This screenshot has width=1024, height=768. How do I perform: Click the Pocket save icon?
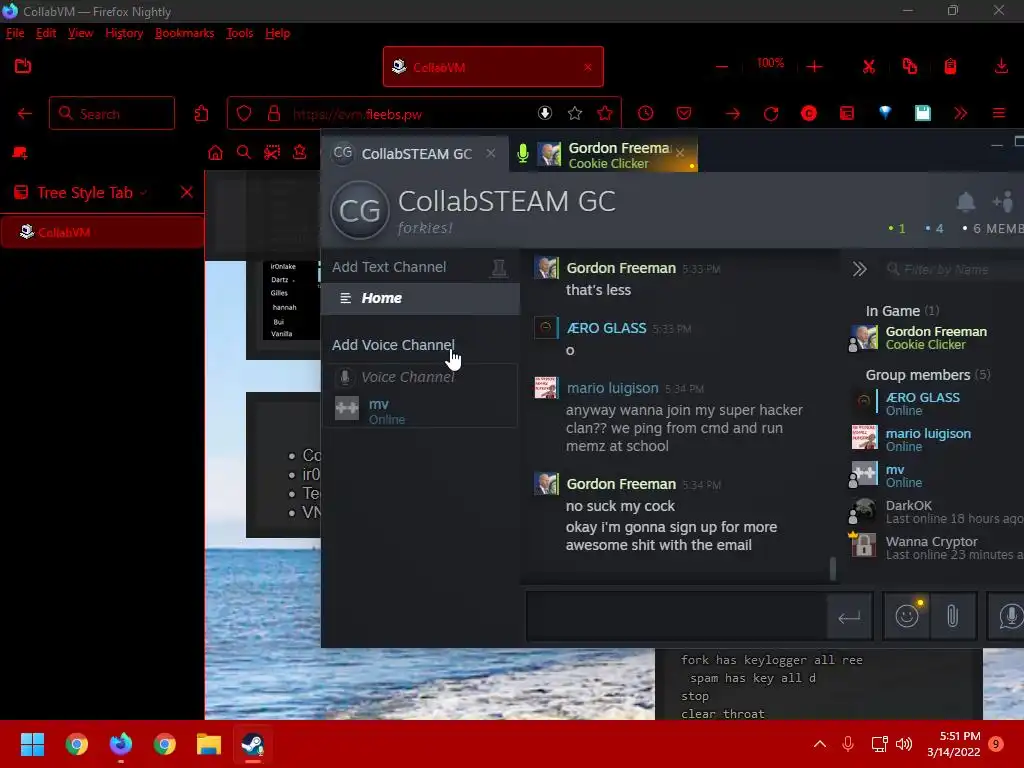(x=684, y=114)
